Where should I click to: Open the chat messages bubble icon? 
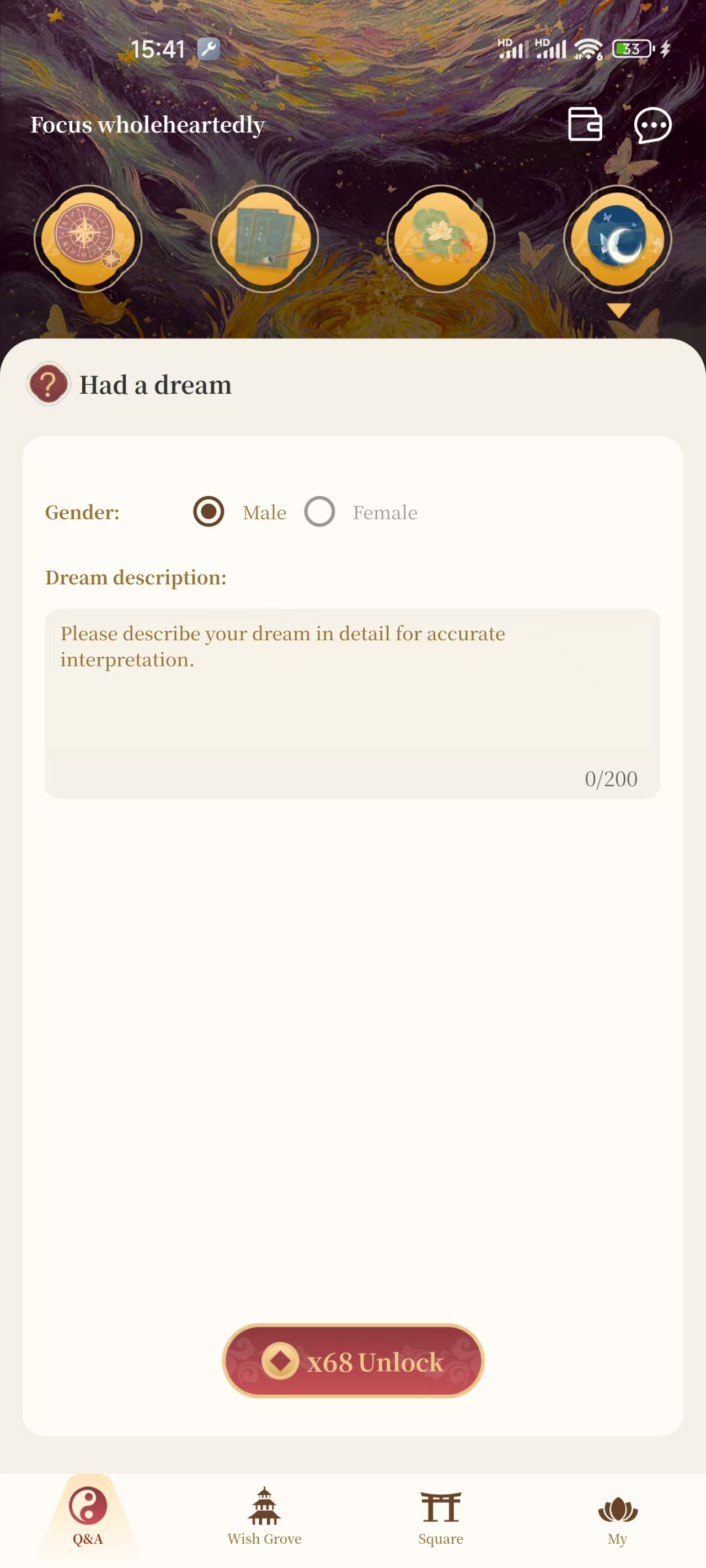pos(652,125)
